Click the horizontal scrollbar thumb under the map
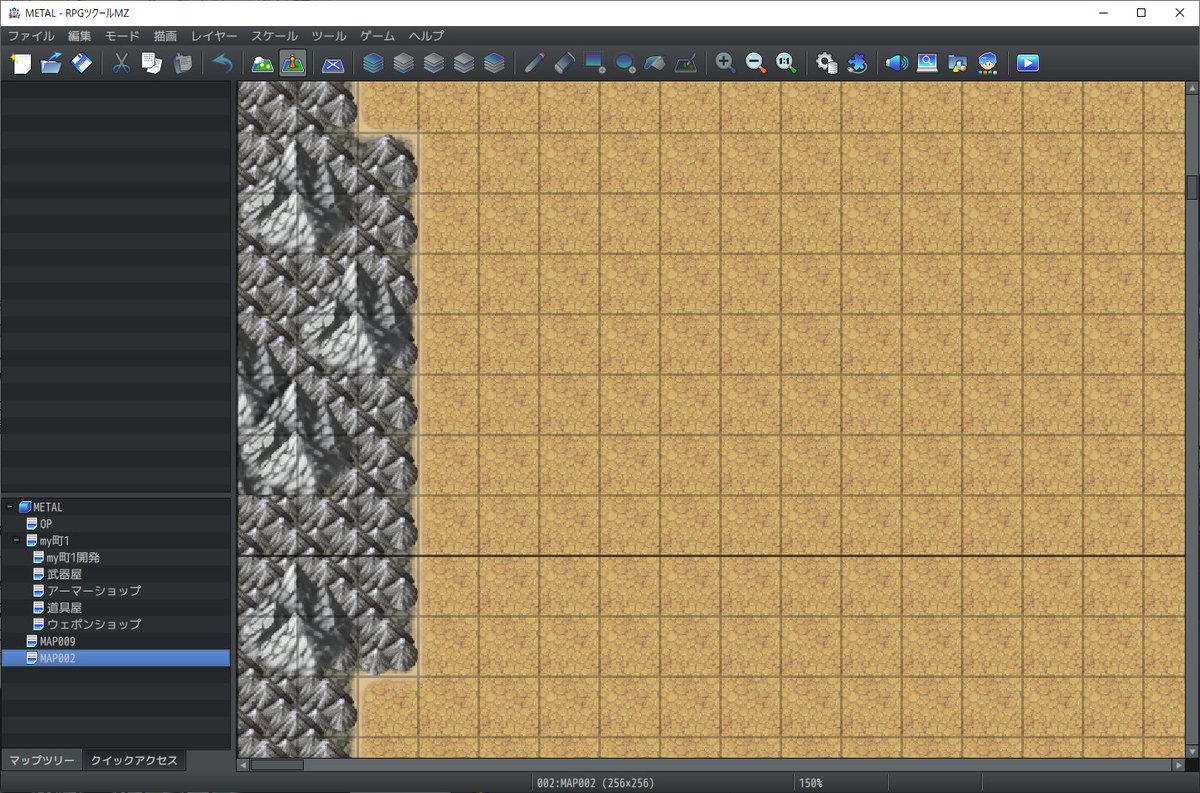The height and width of the screenshot is (793, 1200). (276, 765)
